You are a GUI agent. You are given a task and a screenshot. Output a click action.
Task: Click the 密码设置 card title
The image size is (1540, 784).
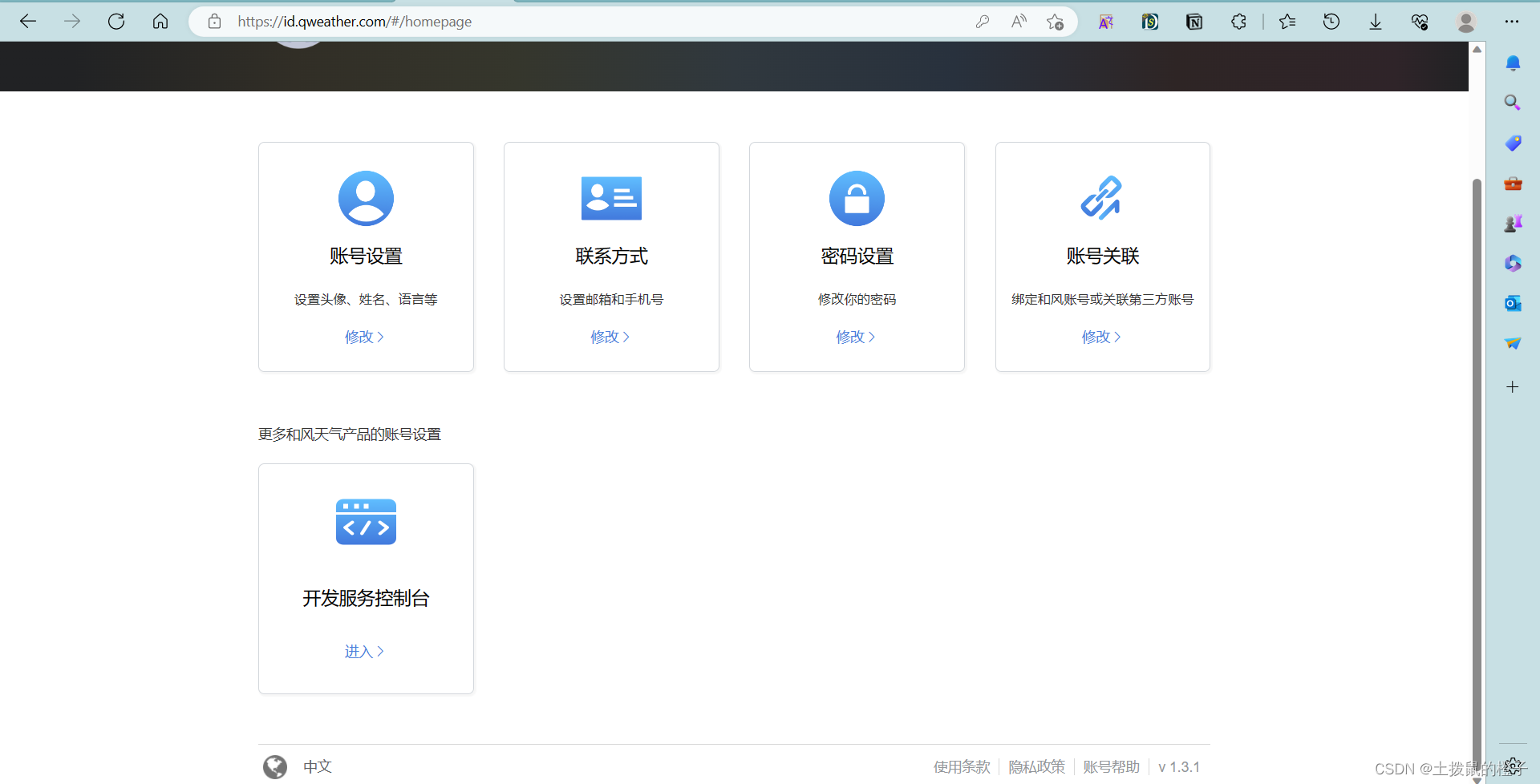pyautogui.click(x=857, y=257)
